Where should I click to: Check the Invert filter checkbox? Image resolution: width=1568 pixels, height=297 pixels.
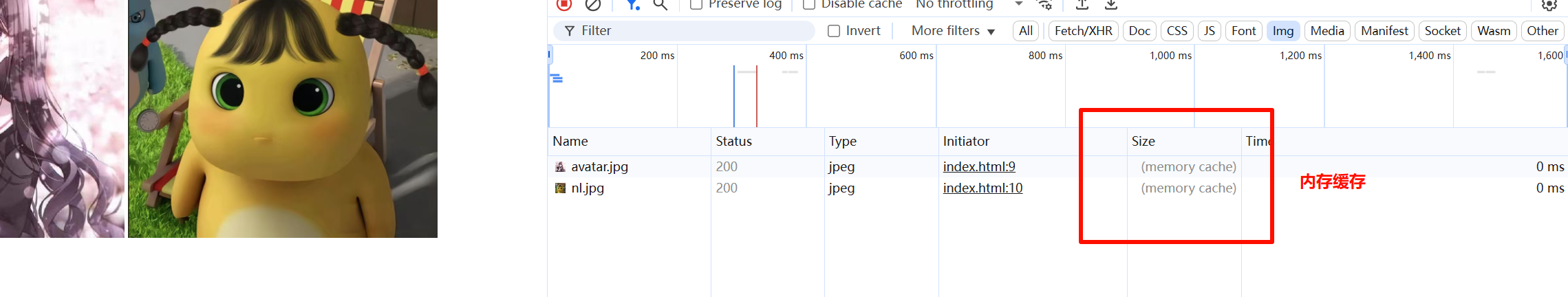tap(834, 31)
